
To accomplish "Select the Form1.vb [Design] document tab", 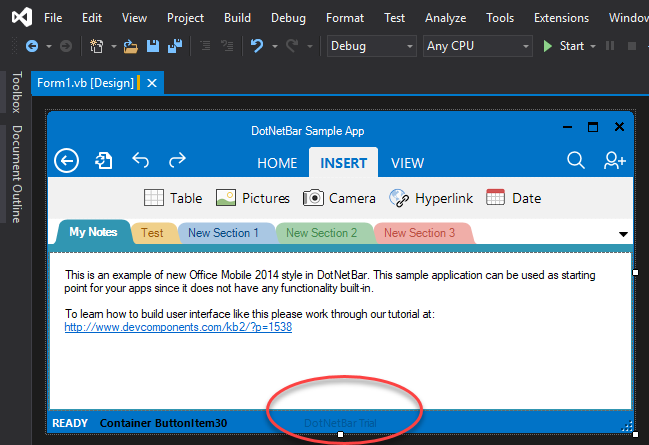I will pos(85,83).
